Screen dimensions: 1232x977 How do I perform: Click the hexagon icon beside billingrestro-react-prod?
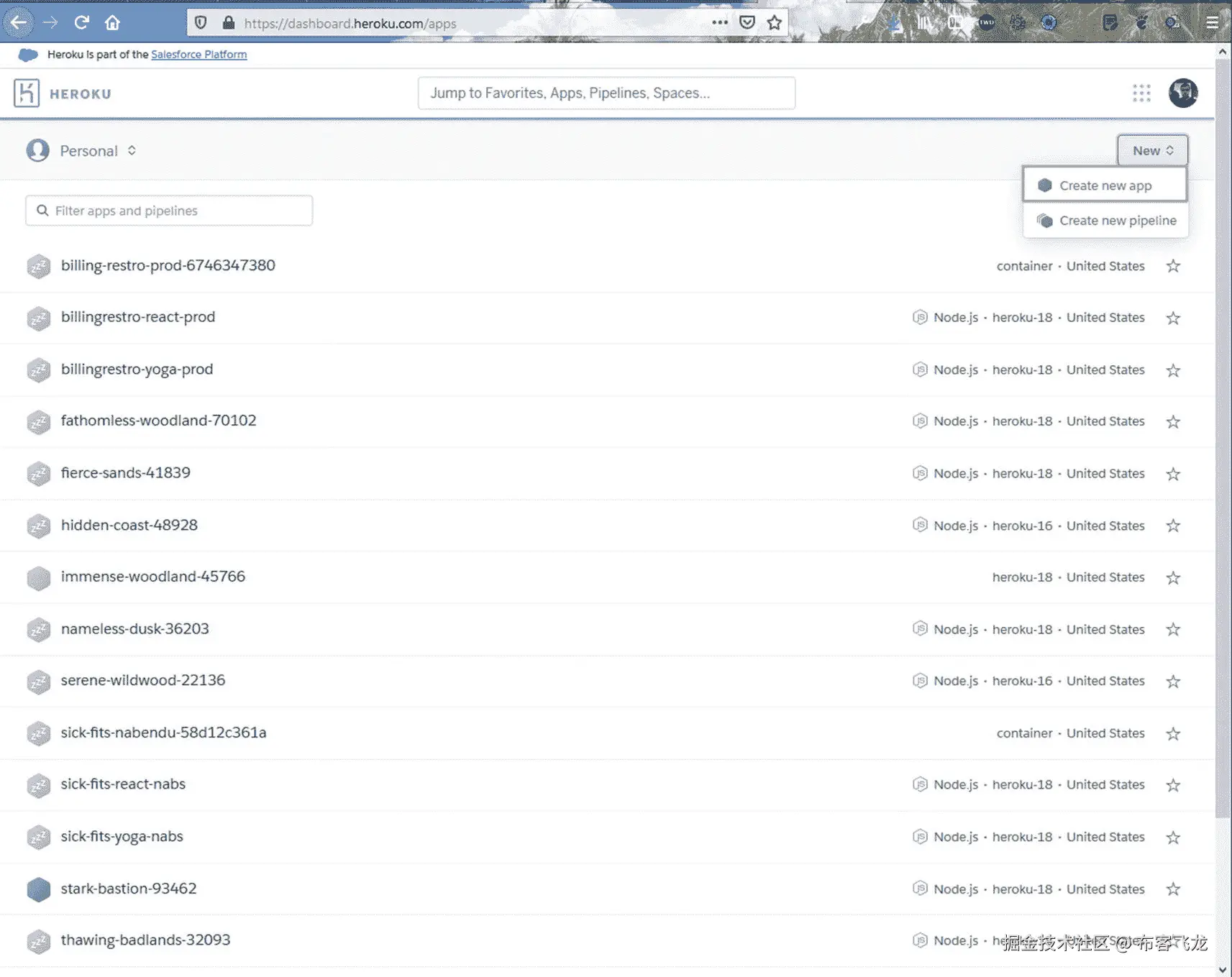point(39,318)
